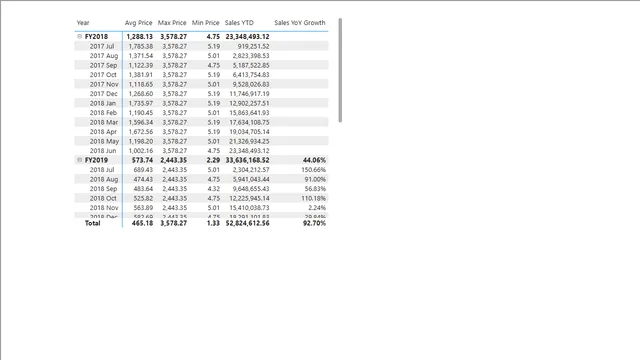Viewport: 640px width, 360px height.
Task: Sort by Avg Price column header
Action: 138,23
